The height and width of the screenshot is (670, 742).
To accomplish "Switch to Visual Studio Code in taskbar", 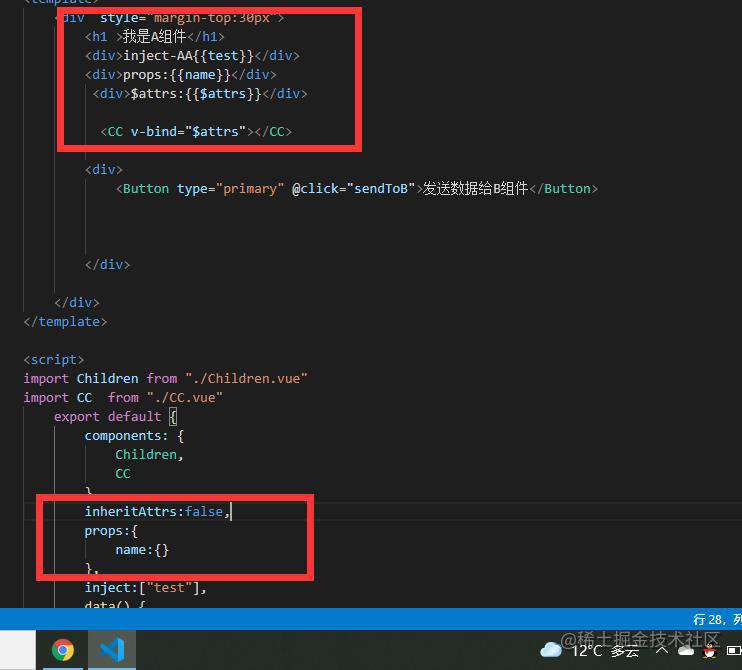I will pyautogui.click(x=112, y=650).
